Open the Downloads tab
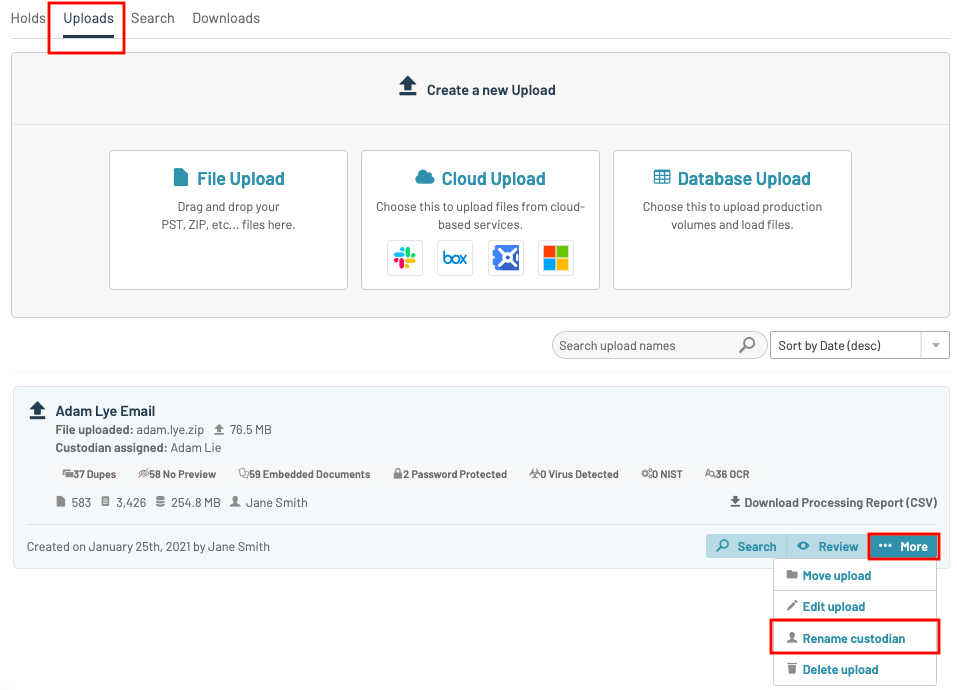This screenshot has width=957, height=690. pyautogui.click(x=226, y=18)
